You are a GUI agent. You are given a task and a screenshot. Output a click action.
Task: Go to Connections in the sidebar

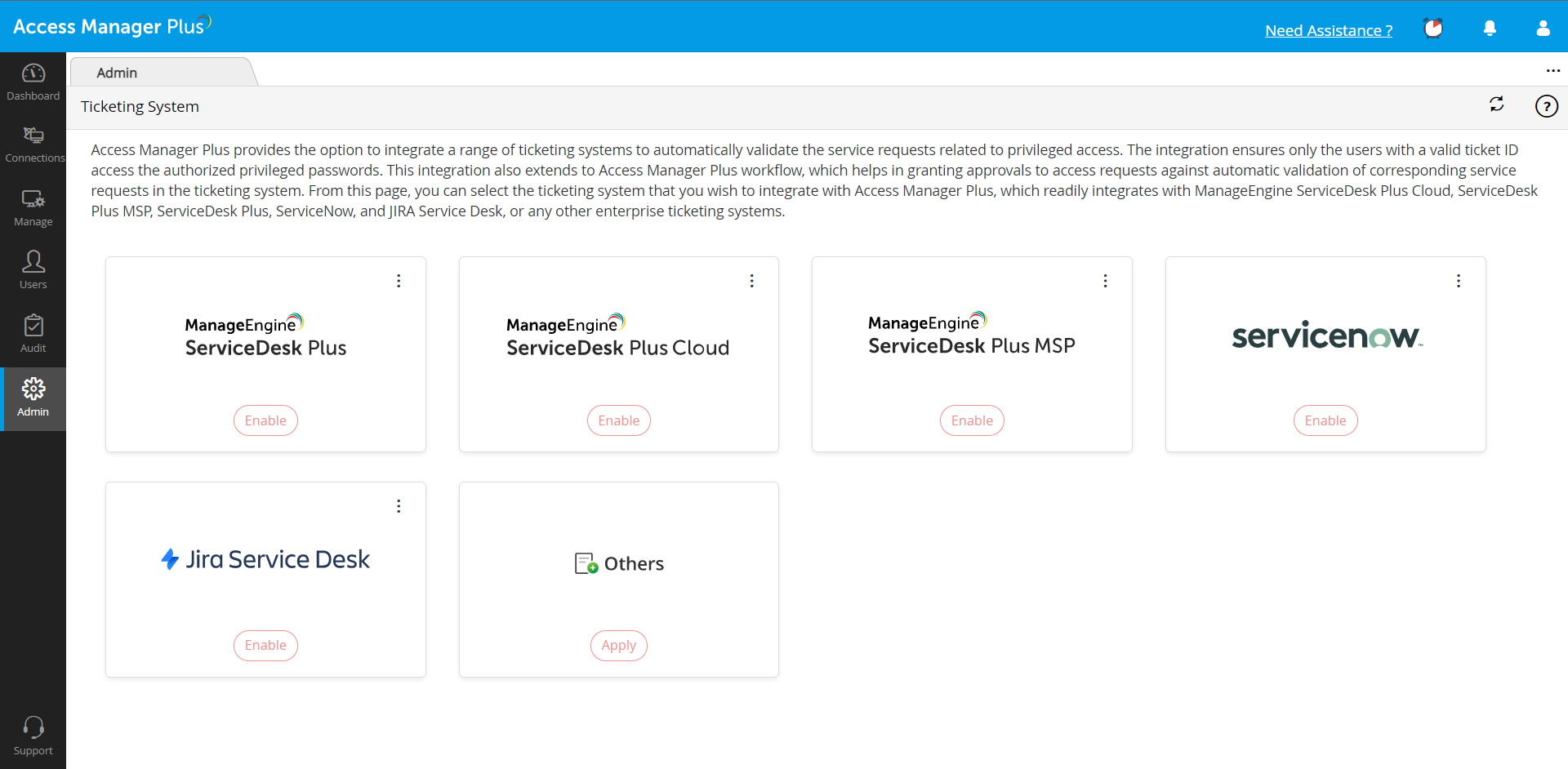(x=33, y=136)
